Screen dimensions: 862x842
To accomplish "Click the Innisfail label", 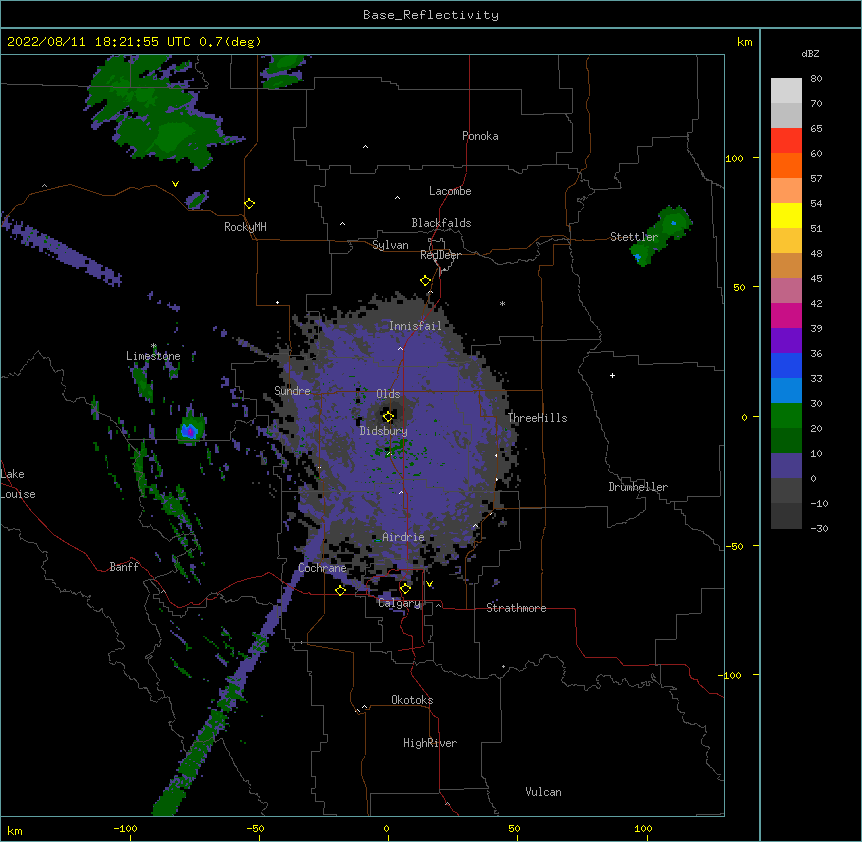I will click(415, 326).
